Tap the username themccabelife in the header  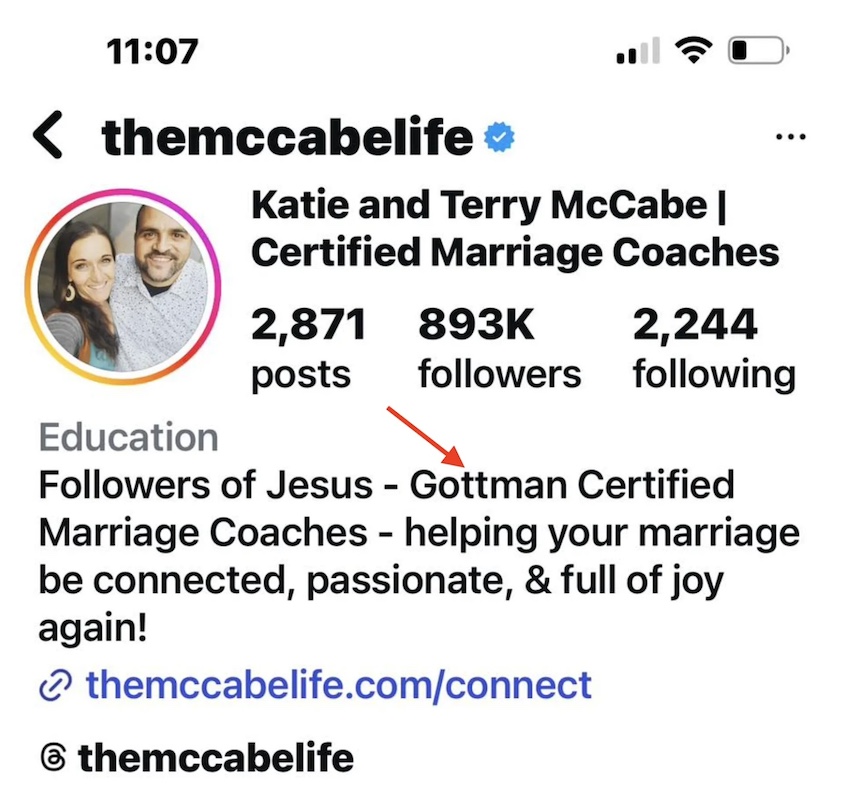coord(285,135)
